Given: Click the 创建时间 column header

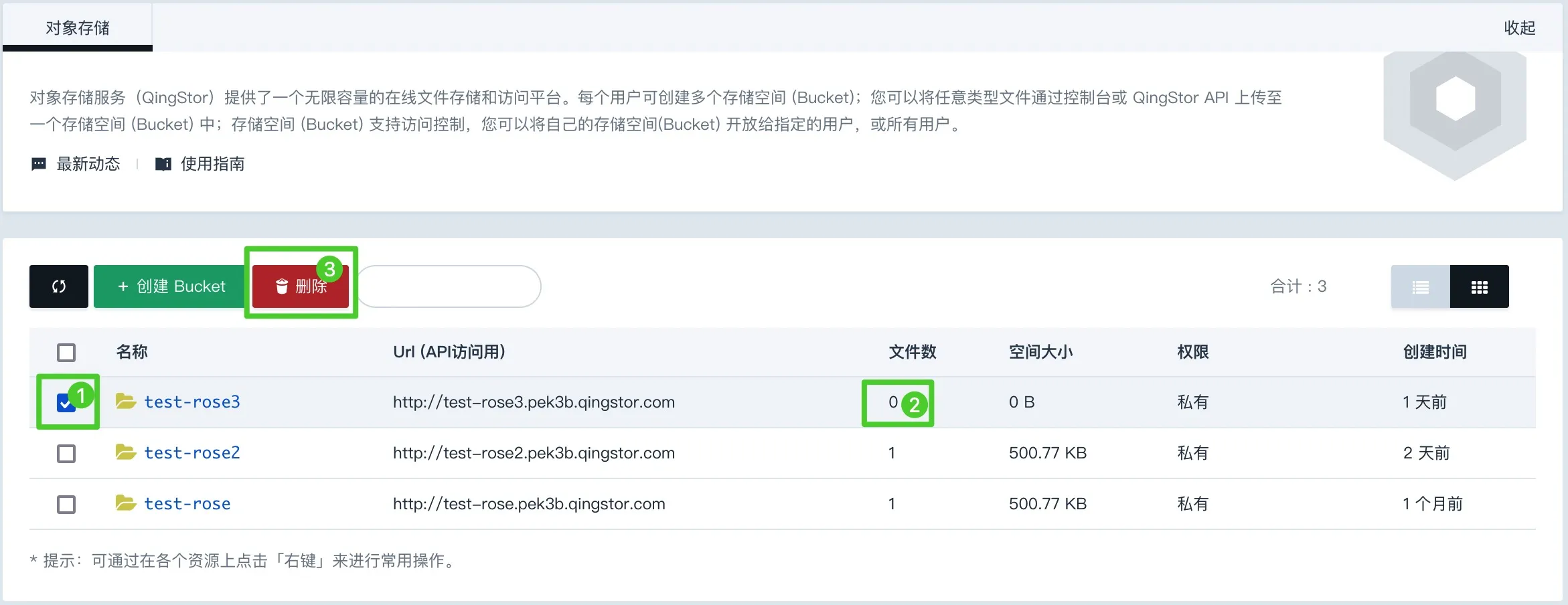Looking at the screenshot, I should (x=1435, y=352).
